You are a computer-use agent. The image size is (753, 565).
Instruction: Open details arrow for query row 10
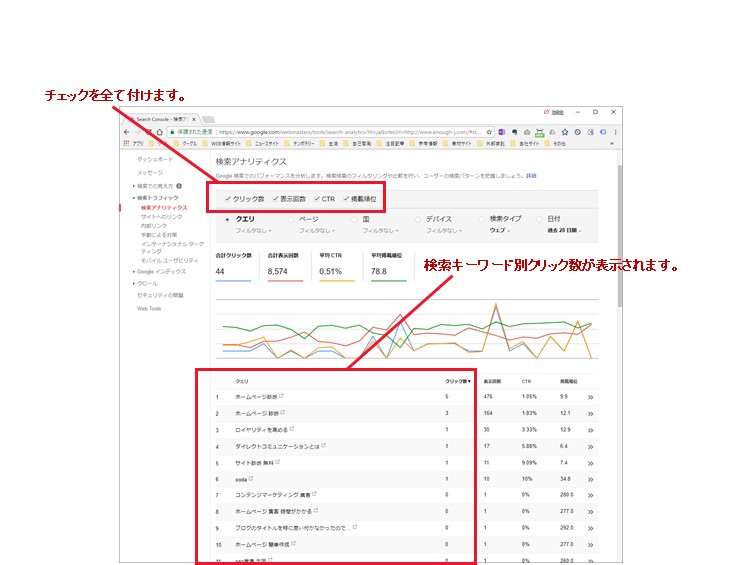pos(590,545)
